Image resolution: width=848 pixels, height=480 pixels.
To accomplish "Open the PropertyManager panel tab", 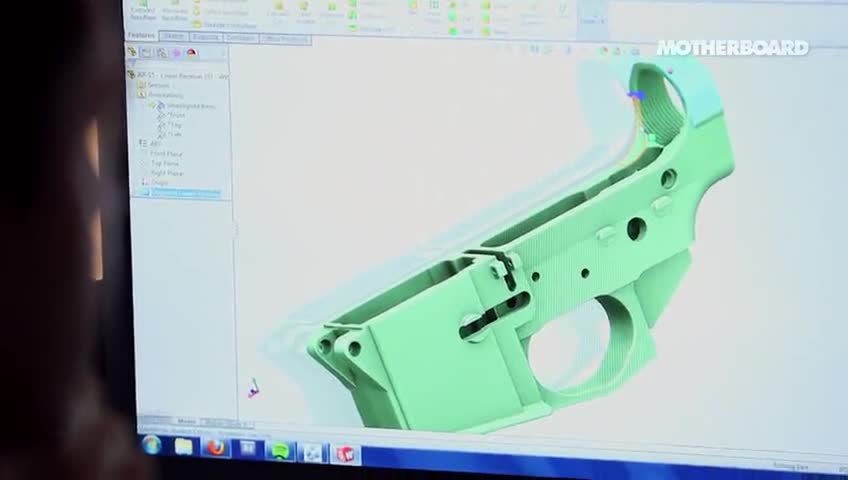I will click(147, 52).
